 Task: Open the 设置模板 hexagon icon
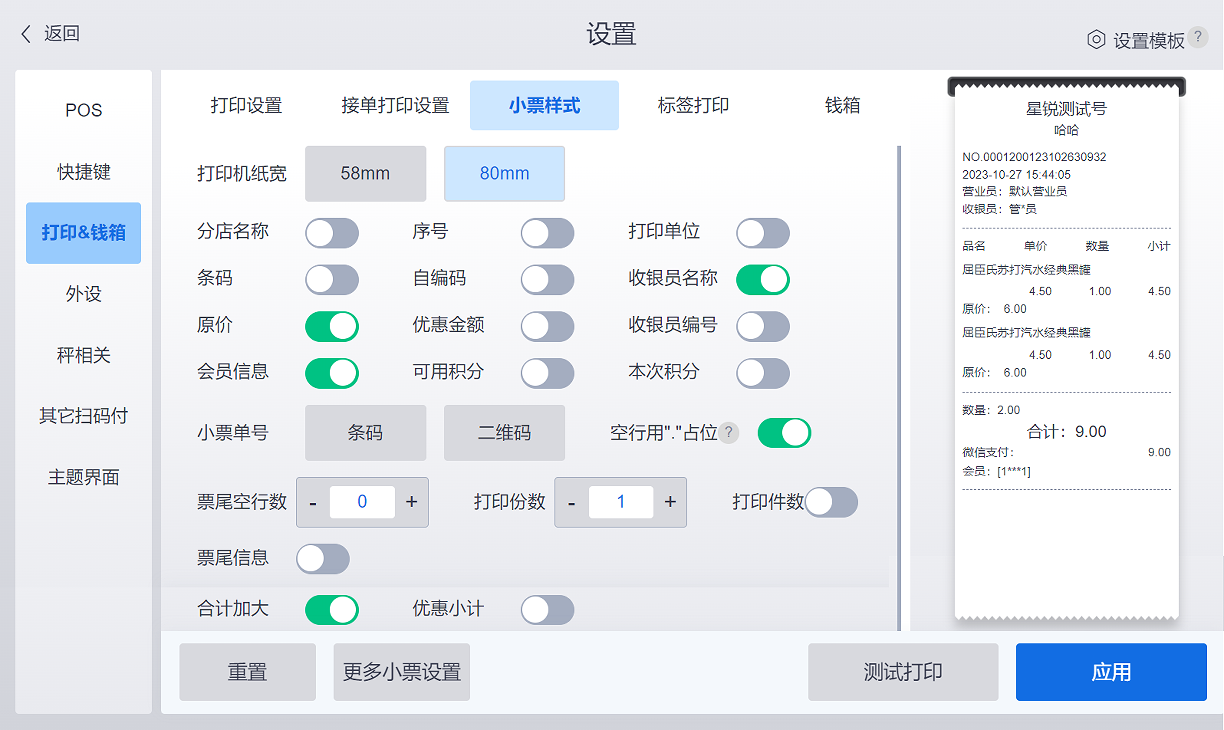pyautogui.click(x=1096, y=40)
